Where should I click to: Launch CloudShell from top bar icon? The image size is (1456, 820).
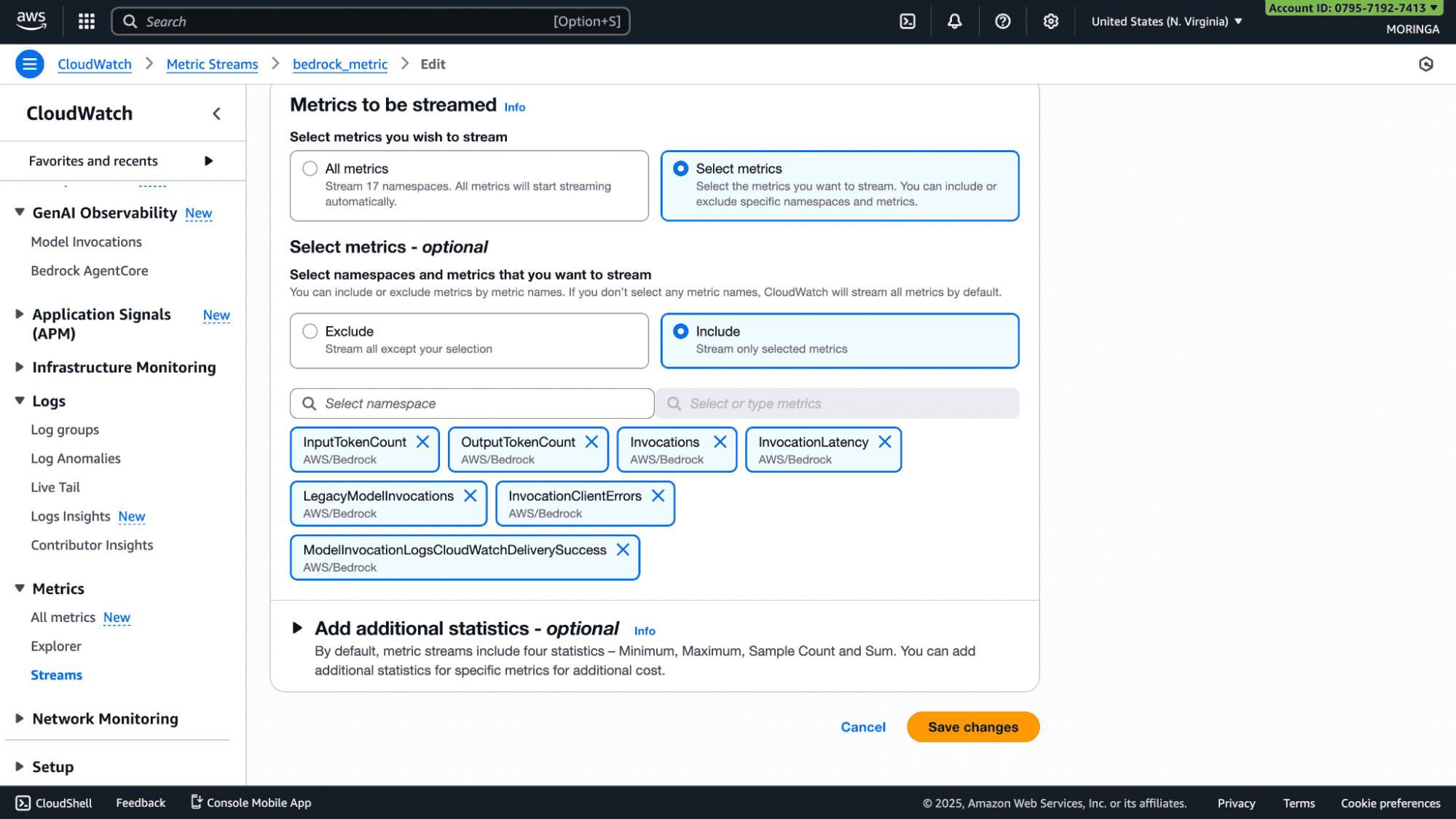(x=908, y=21)
